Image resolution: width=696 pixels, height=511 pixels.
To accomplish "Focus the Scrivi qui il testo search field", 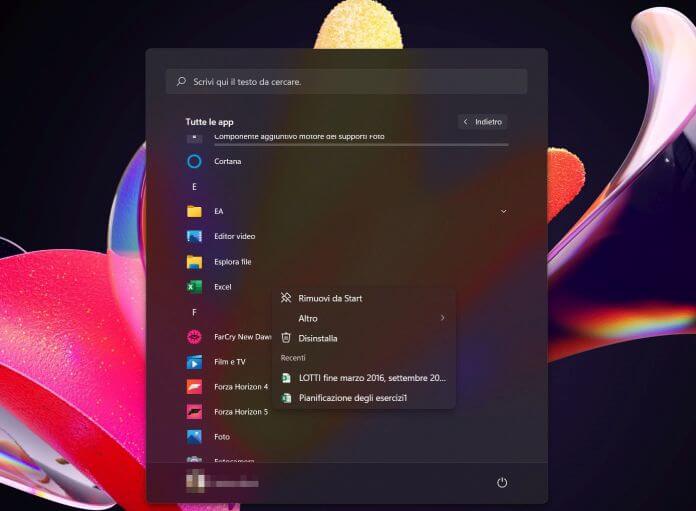I will 347,81.
